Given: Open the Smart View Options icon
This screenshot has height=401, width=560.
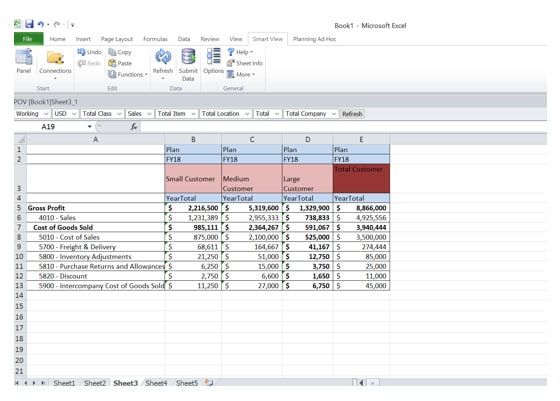Looking at the screenshot, I should [214, 57].
